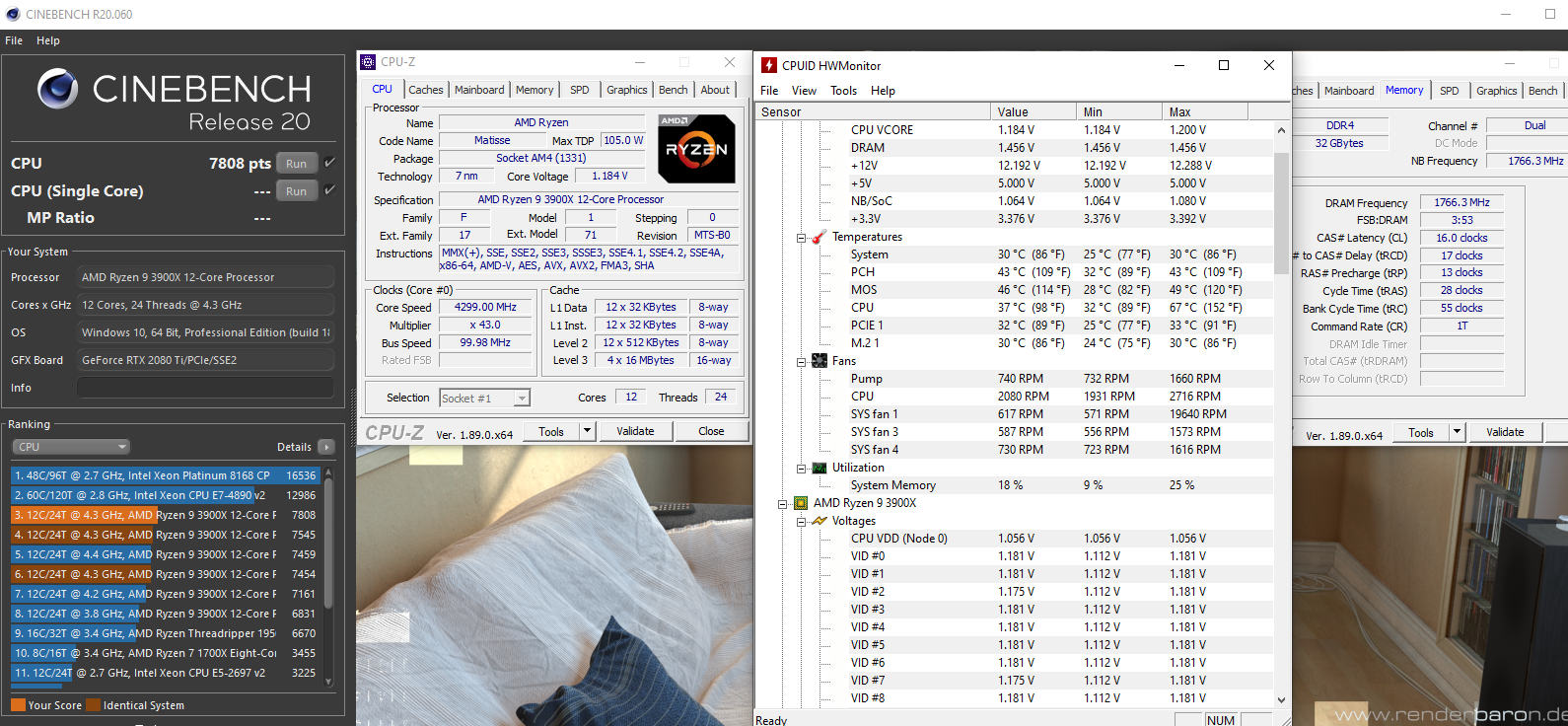Click the thermometer icon beside Temperatures
The image size is (1568, 726).
click(819, 237)
